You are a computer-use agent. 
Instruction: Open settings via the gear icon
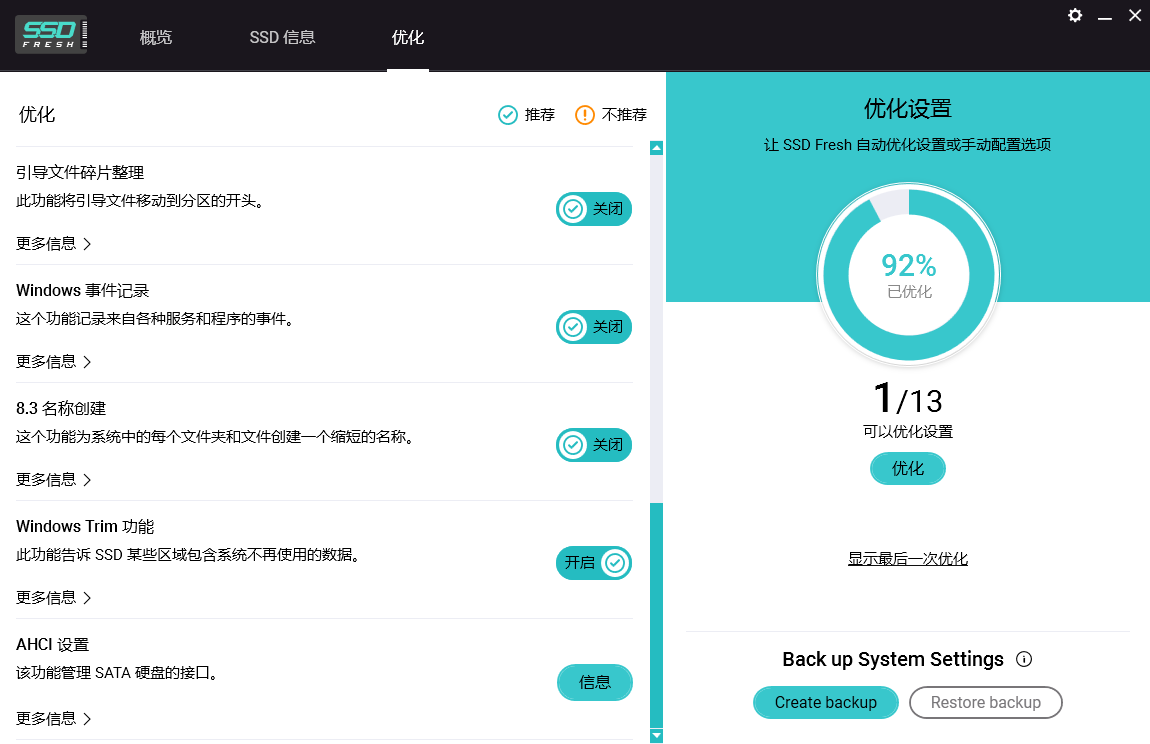pyautogui.click(x=1075, y=15)
